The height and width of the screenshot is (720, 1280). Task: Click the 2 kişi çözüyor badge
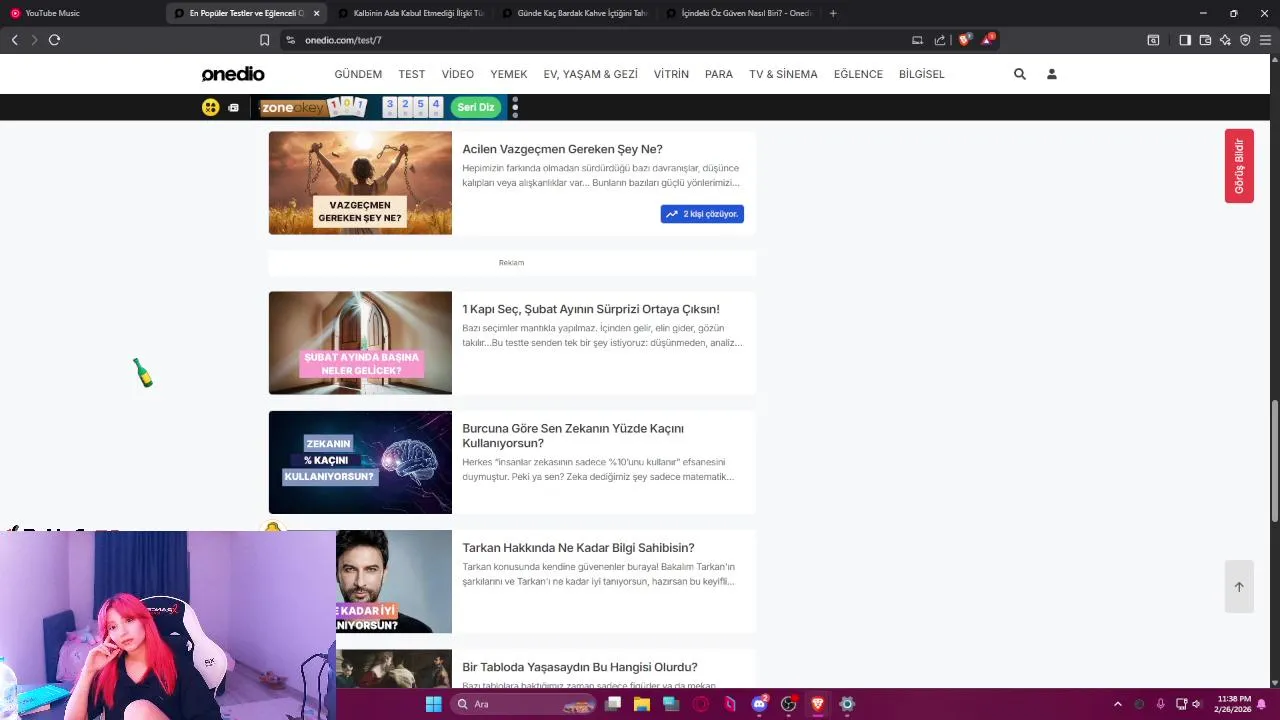702,214
